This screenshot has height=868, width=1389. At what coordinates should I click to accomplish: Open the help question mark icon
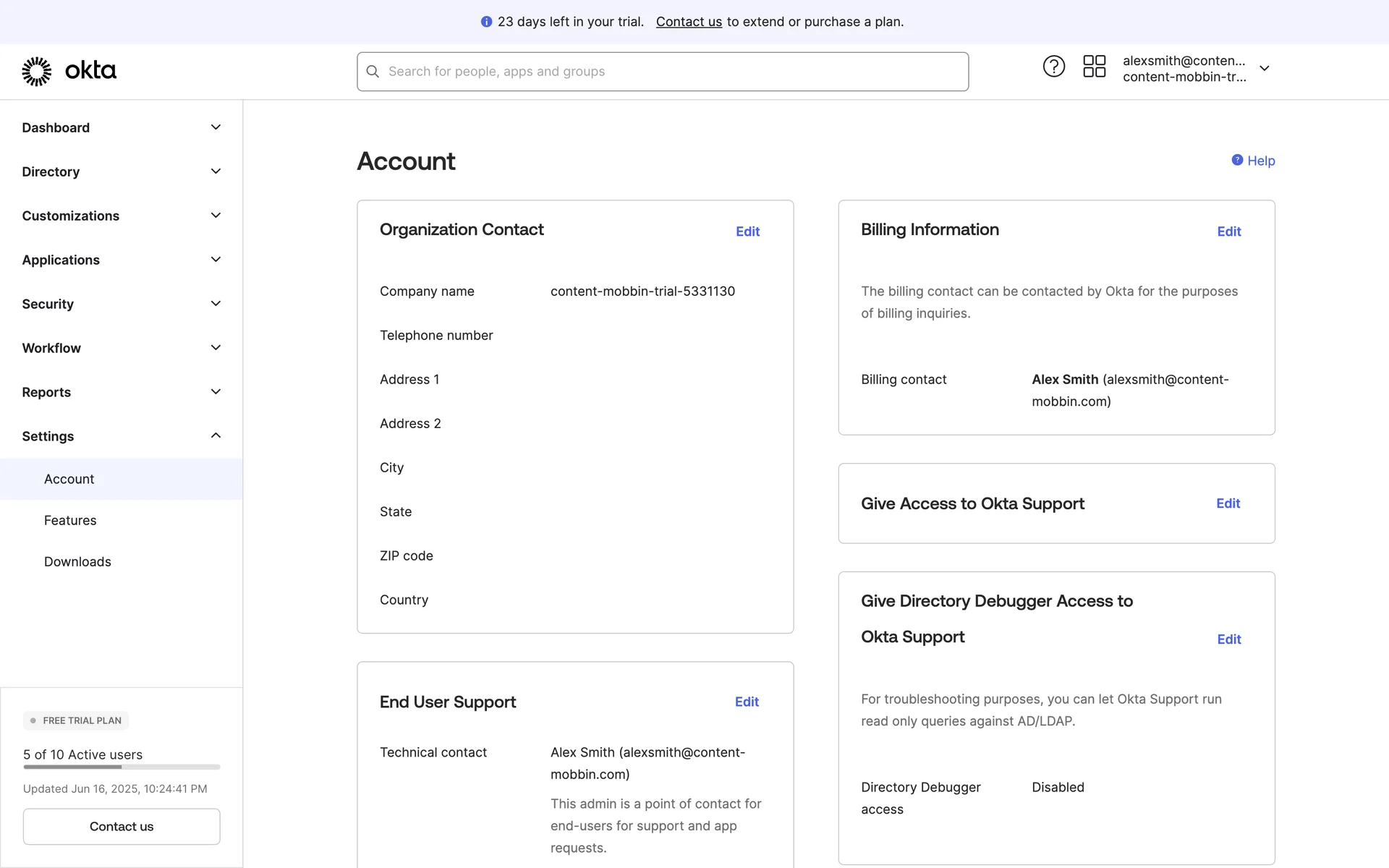click(1053, 67)
